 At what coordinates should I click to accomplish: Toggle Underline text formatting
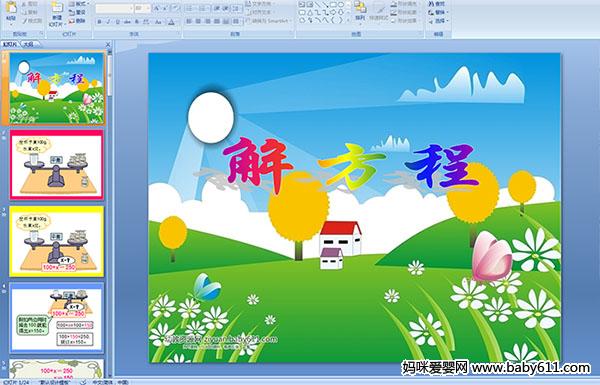117,22
